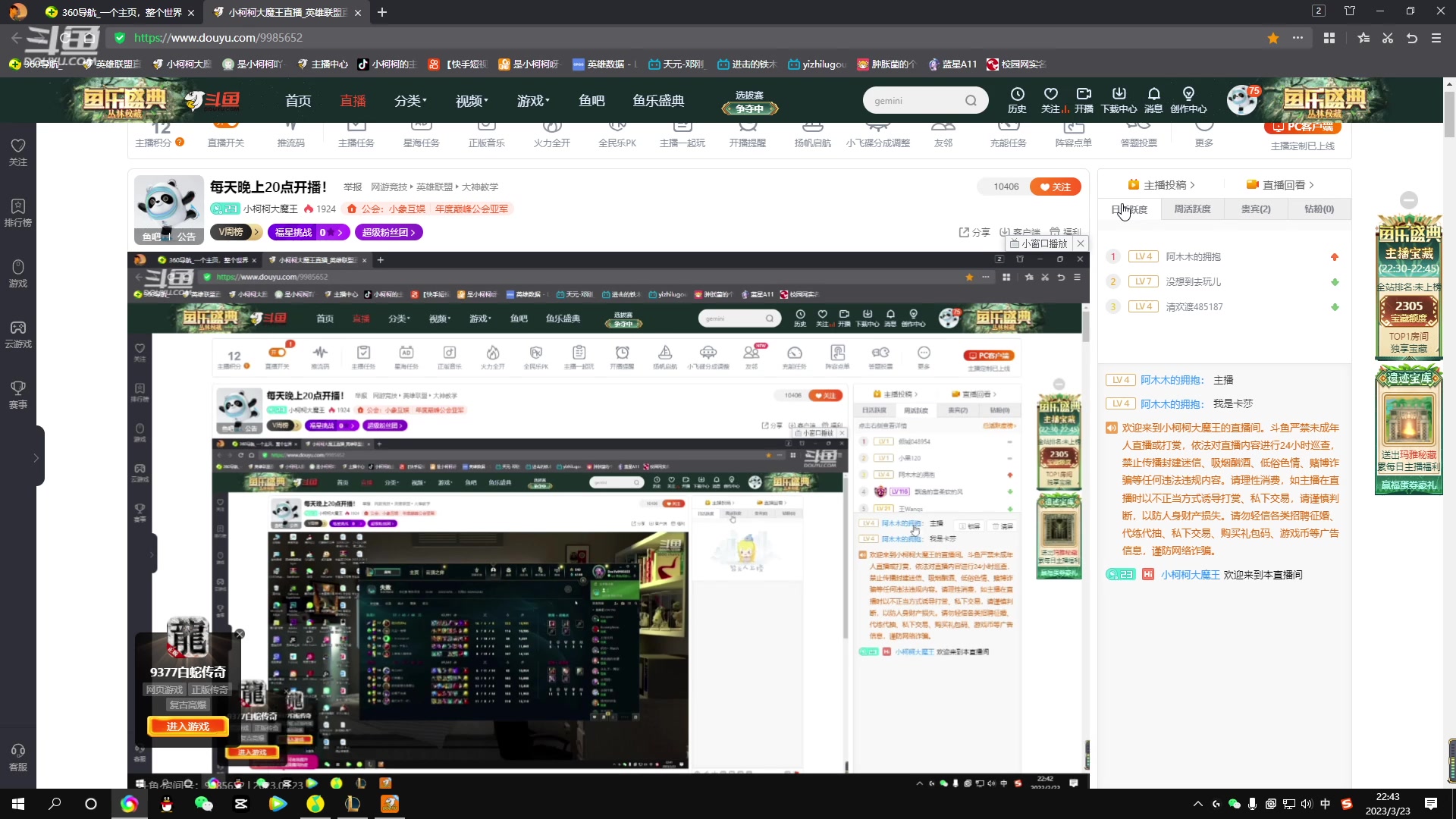Image resolution: width=1456 pixels, height=819 pixels.
Task: Open the 创作中心 lightbulb icon
Action: point(1188,99)
